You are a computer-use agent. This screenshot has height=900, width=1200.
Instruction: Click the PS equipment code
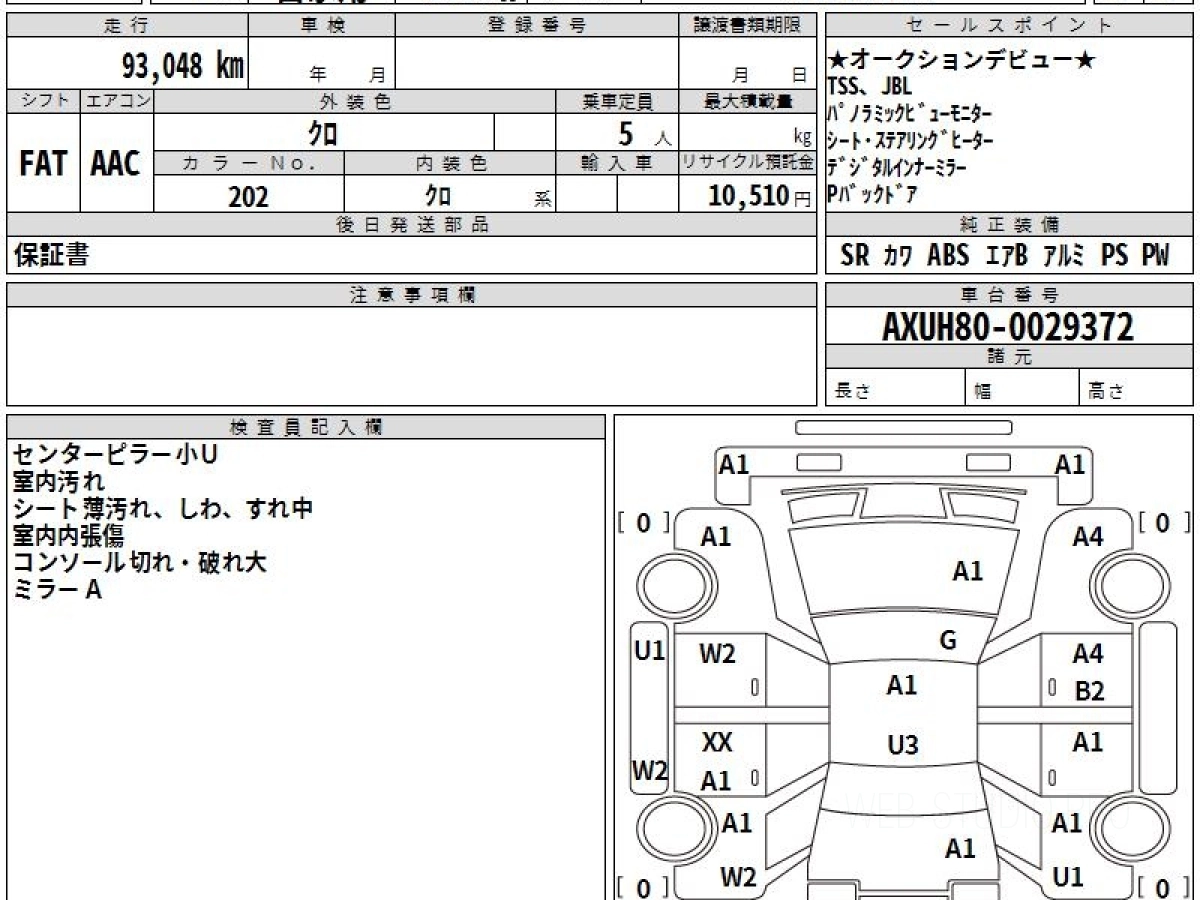[1114, 255]
